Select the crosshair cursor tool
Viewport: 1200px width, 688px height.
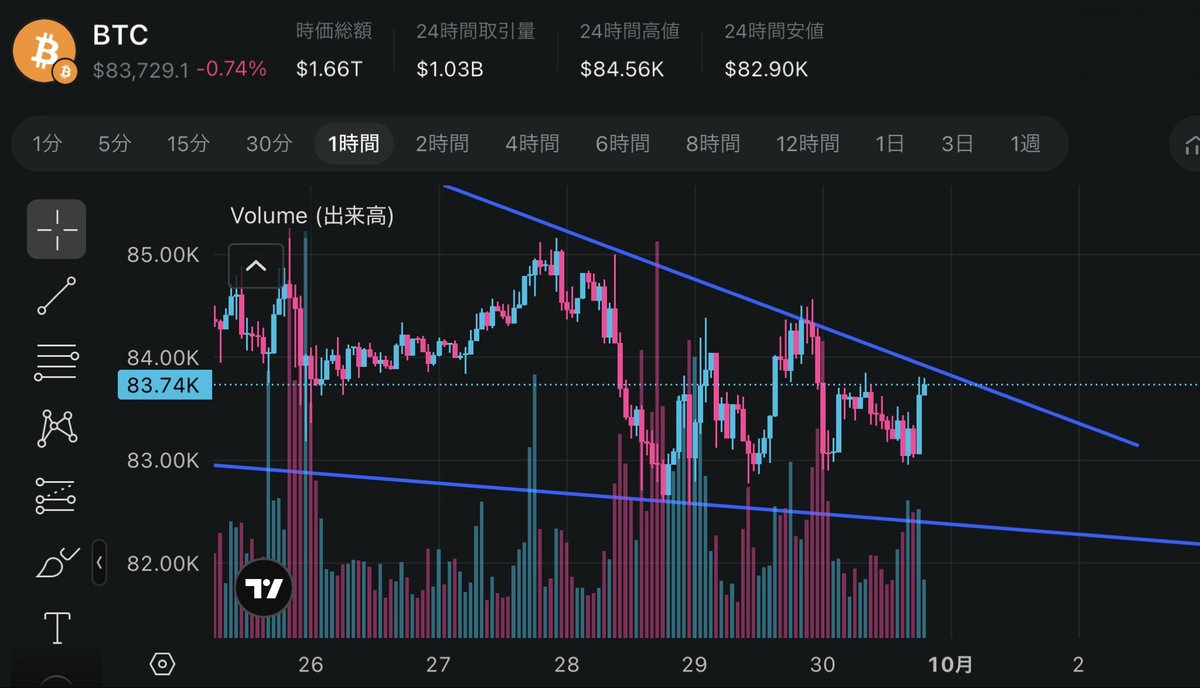(x=56, y=229)
